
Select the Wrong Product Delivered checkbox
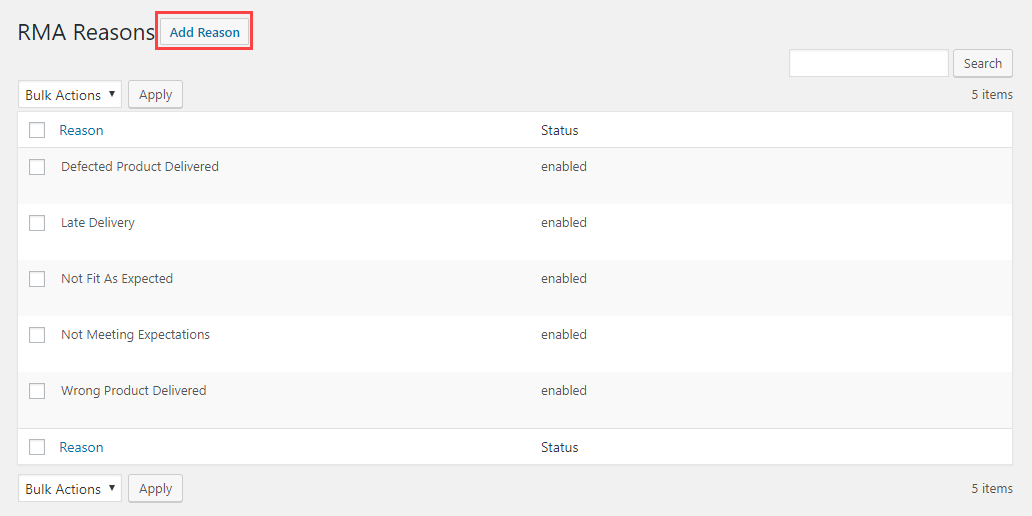tap(37, 391)
